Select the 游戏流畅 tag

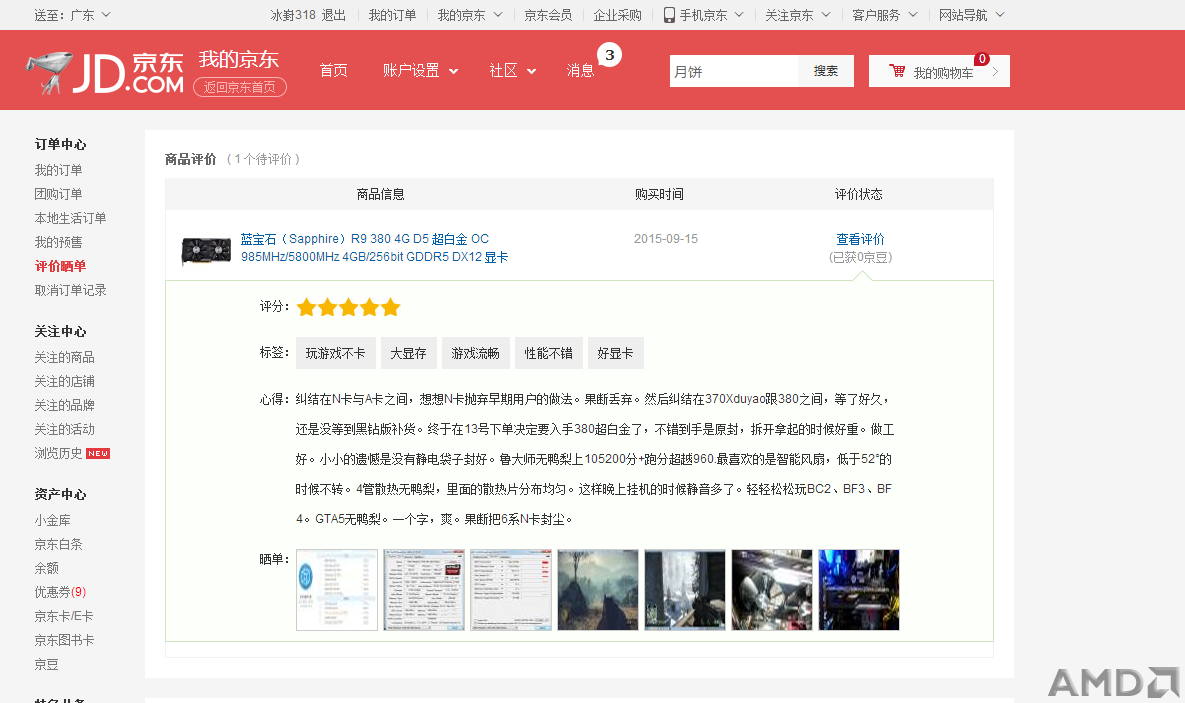(475, 353)
